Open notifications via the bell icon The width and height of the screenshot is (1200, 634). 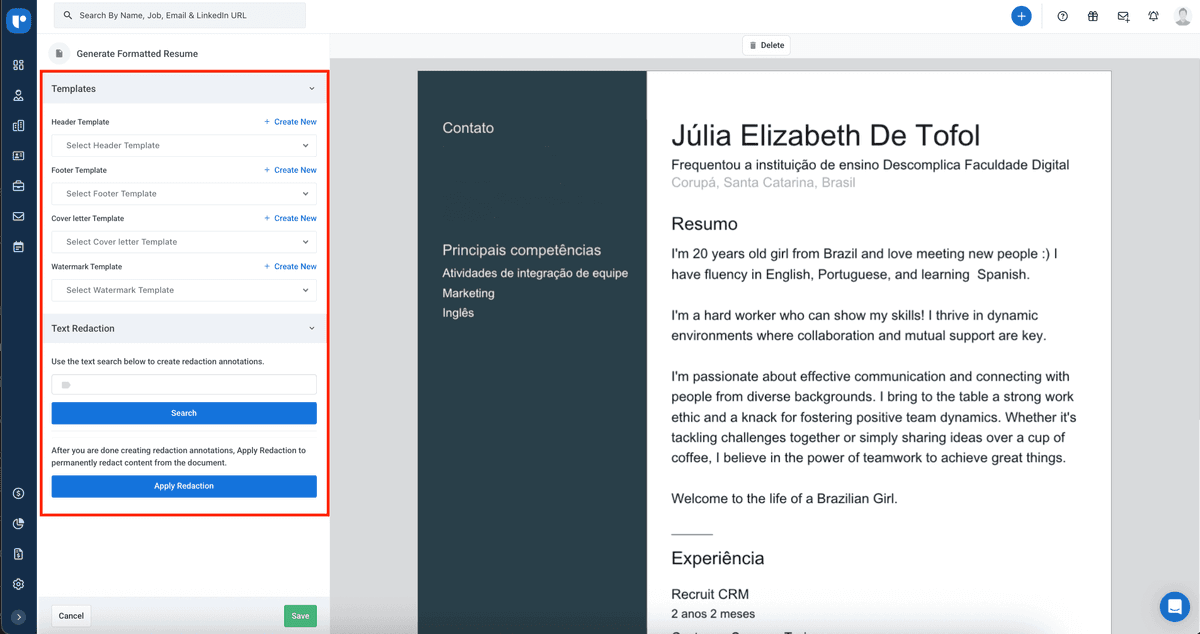pos(1153,15)
